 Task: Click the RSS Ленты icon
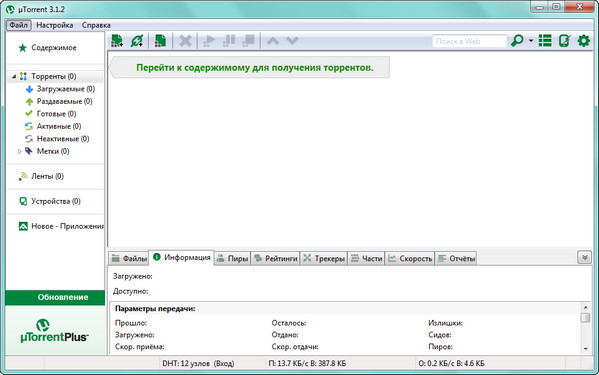23,176
